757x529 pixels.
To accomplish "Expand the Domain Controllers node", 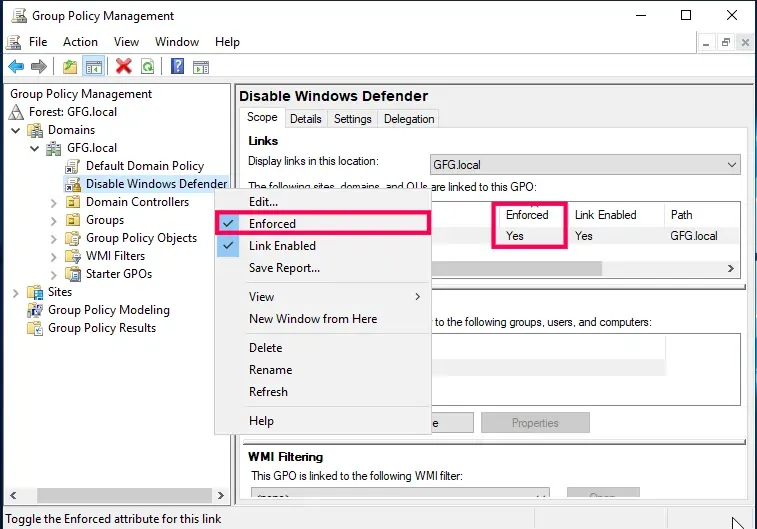I will click(x=54, y=203).
